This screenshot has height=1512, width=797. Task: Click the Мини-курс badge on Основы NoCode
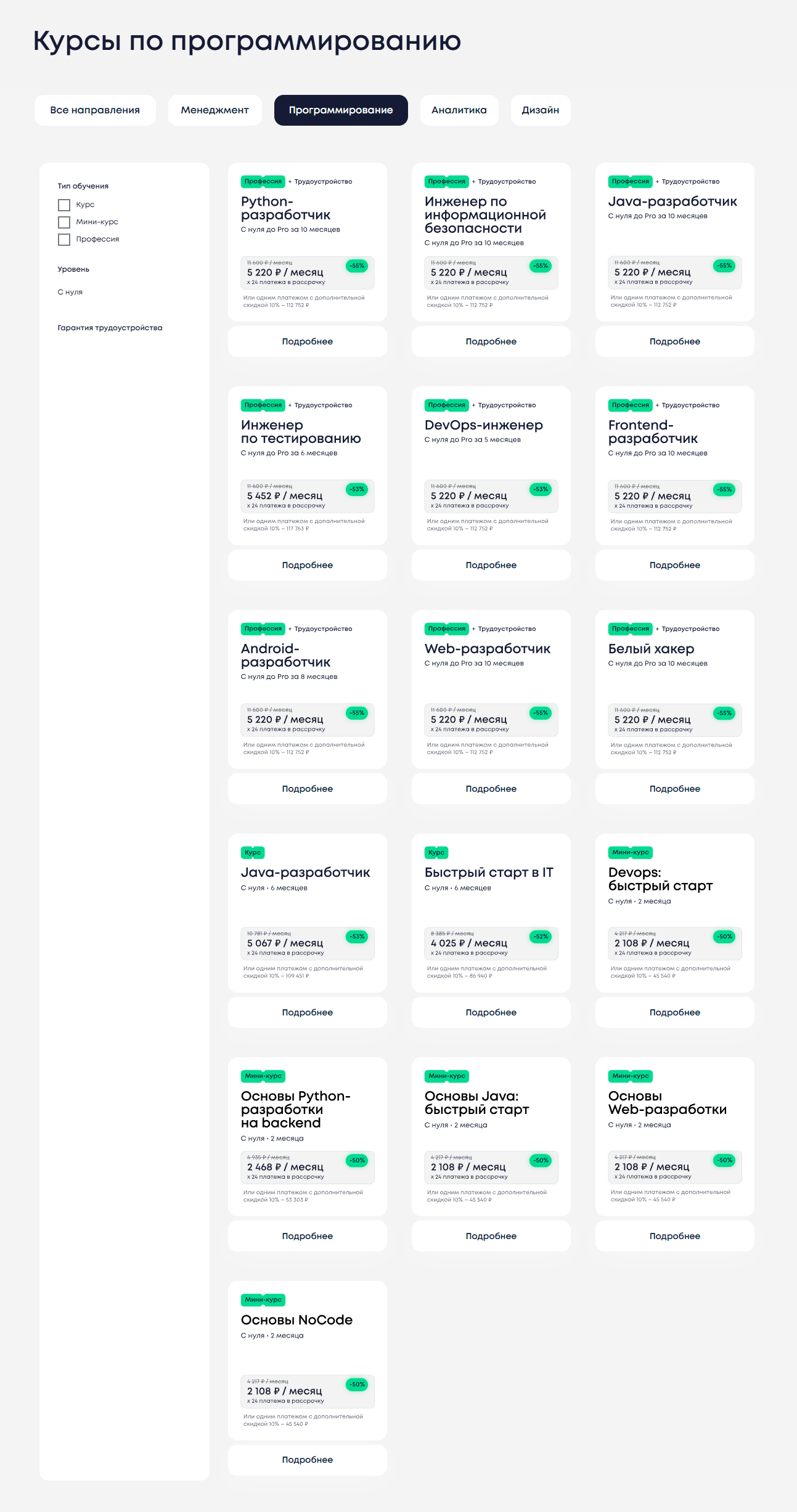pos(263,1300)
